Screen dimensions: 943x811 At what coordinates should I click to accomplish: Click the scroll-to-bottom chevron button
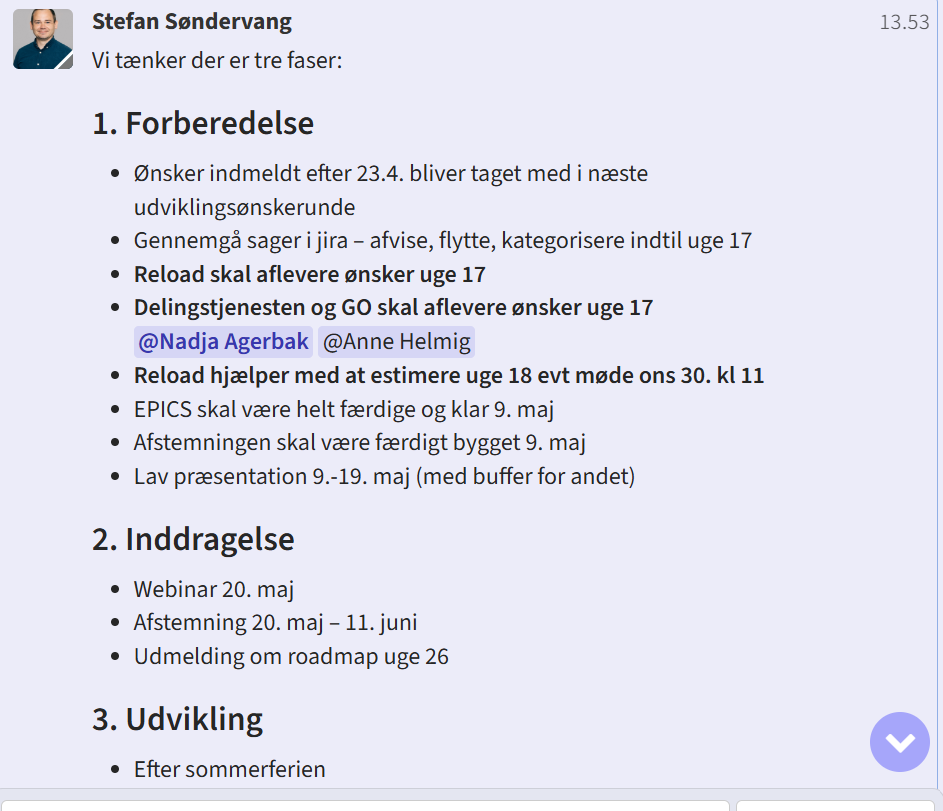click(x=899, y=742)
